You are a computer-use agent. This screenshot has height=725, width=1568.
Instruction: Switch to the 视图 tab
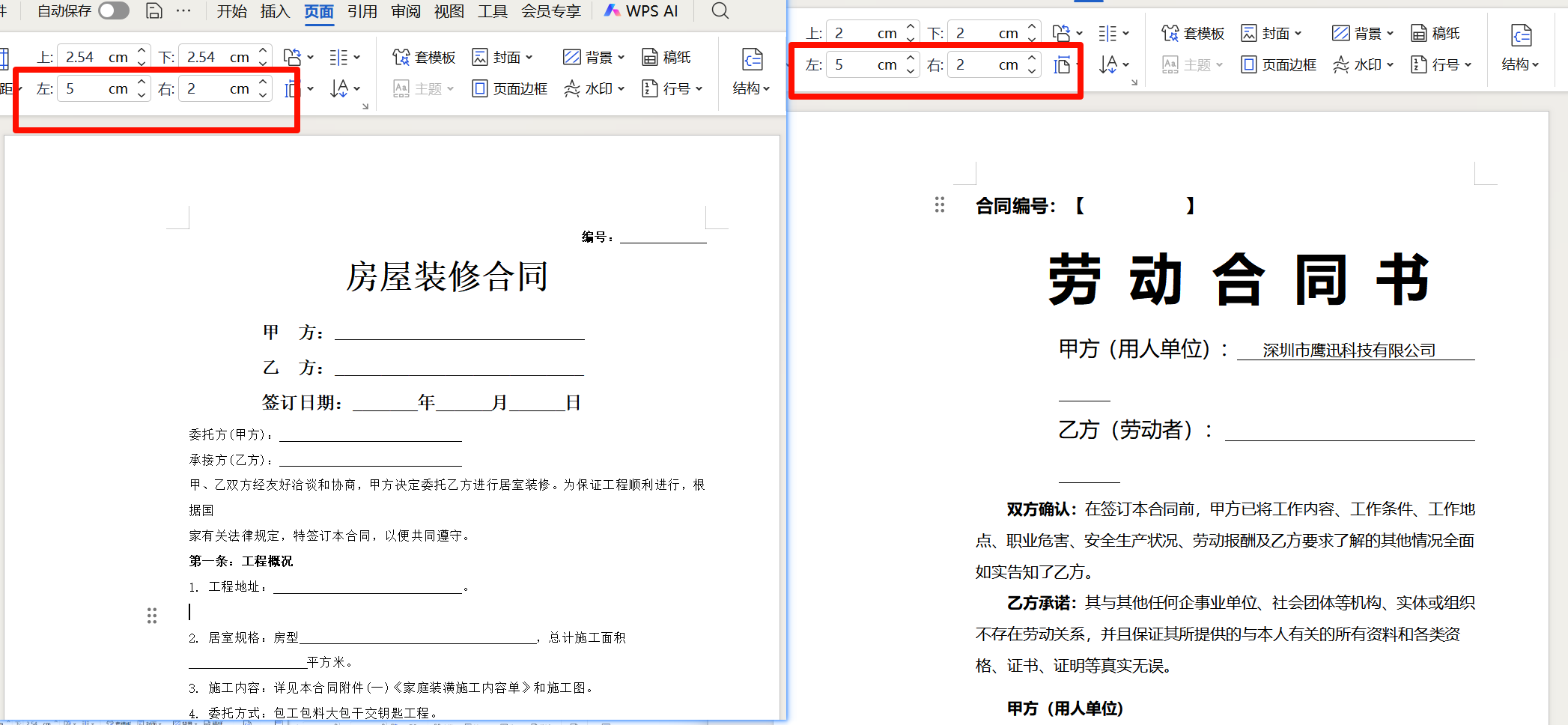(x=449, y=11)
